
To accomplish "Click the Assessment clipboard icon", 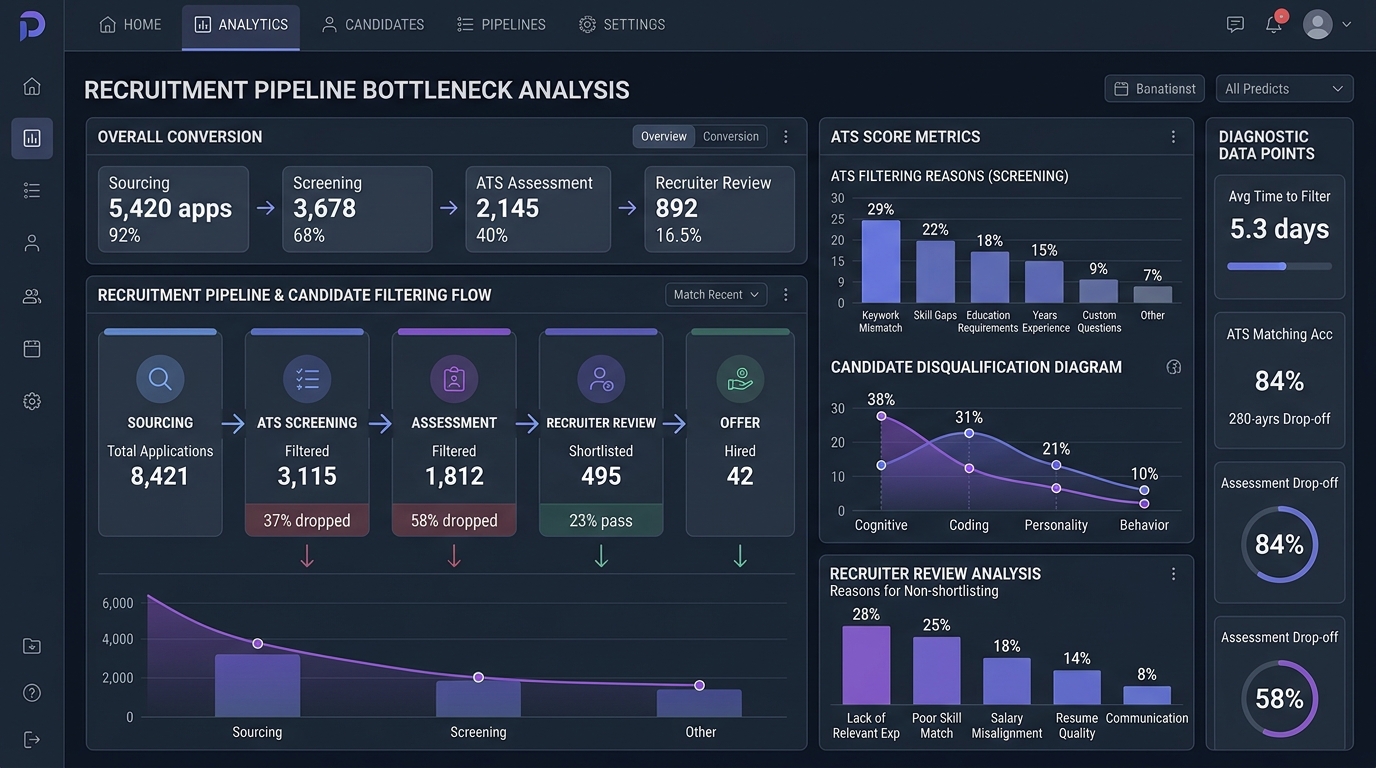I will (454, 379).
